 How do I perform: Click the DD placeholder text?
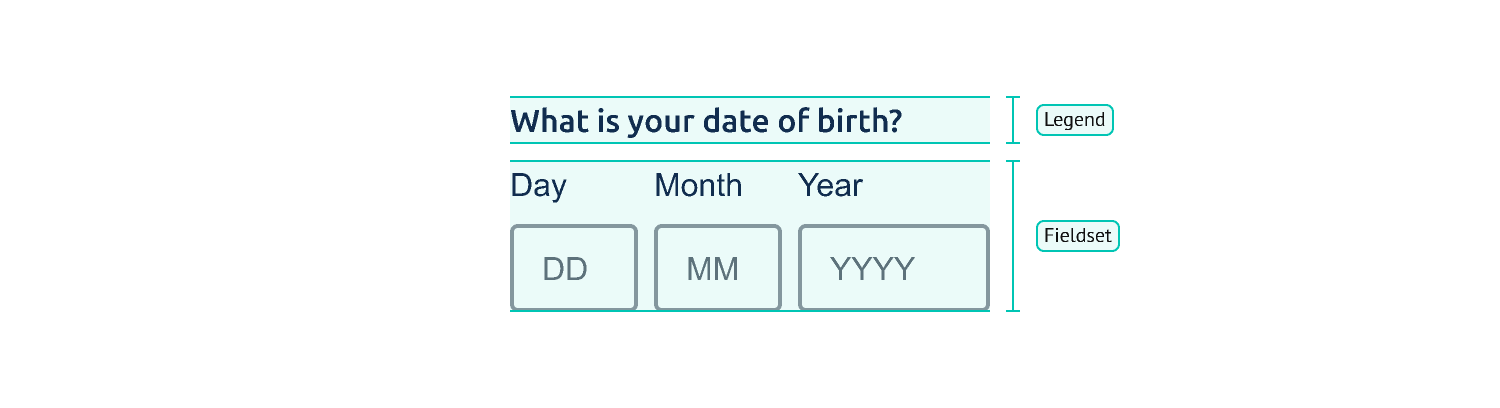pyautogui.click(x=565, y=269)
